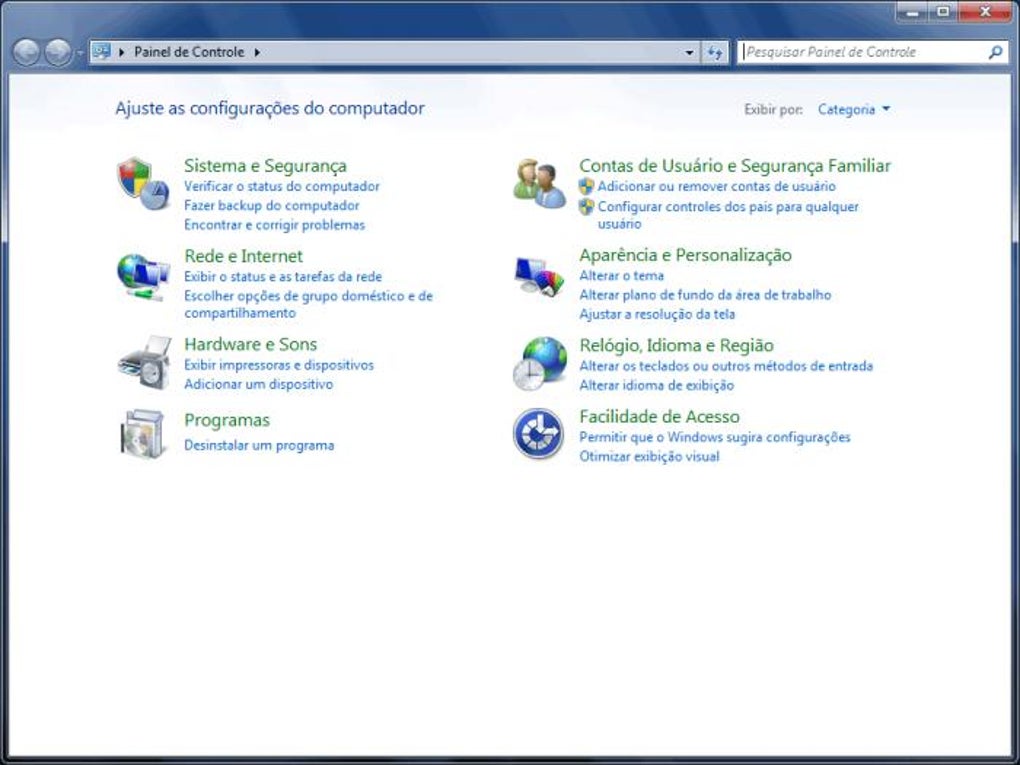Open Programas category heading
Viewport: 1020px width, 765px height.
tap(227, 420)
